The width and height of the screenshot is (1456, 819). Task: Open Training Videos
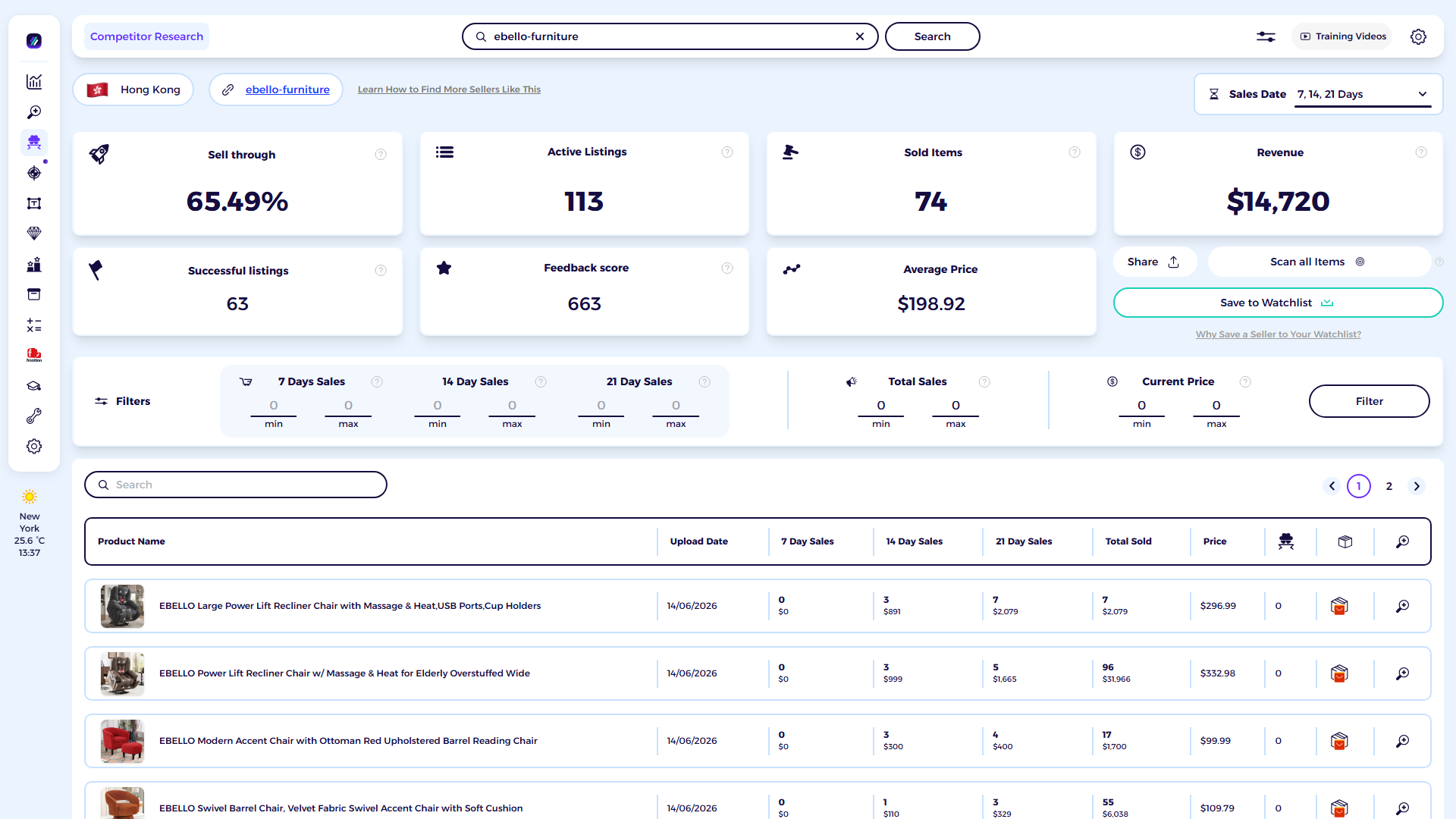1342,36
